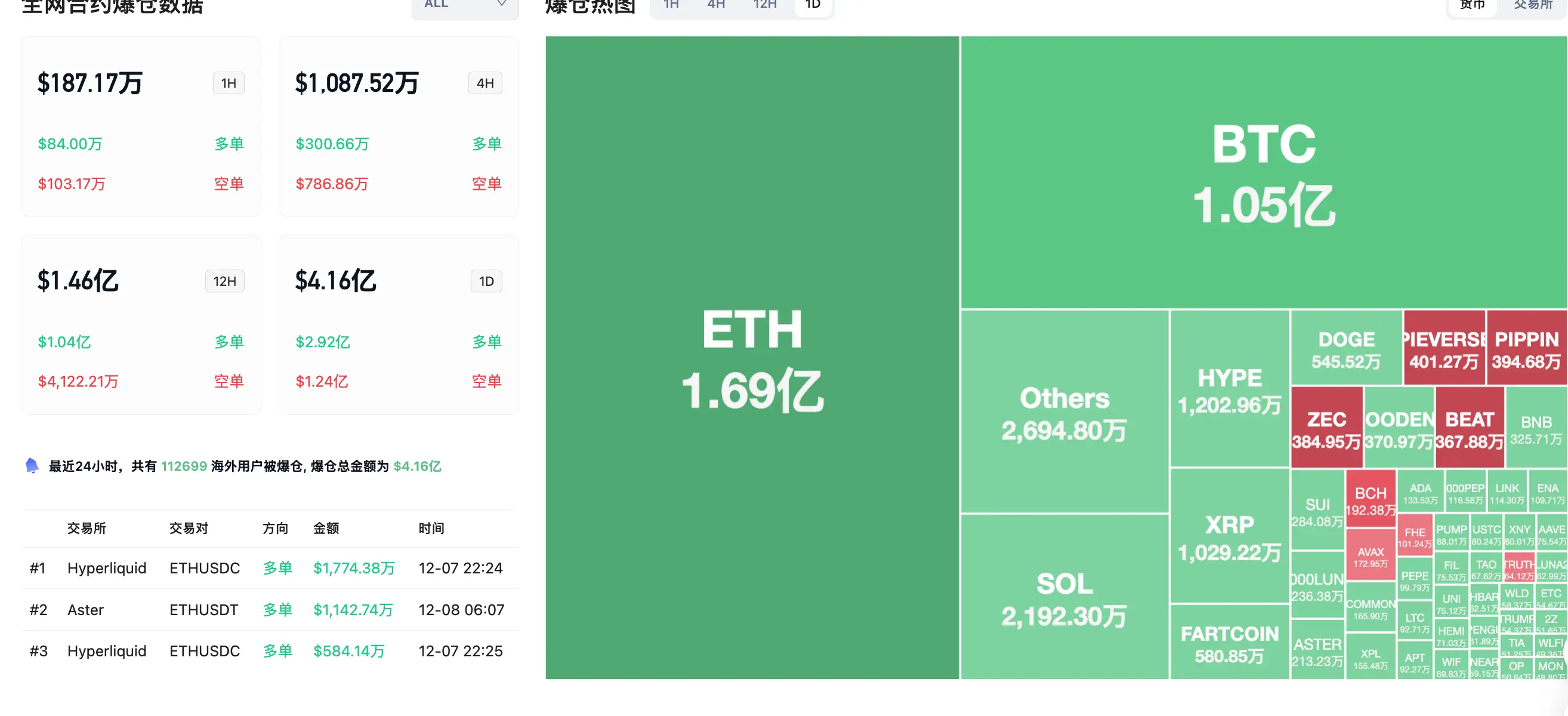Click the ALL dropdown chevron arrow

(x=502, y=4)
